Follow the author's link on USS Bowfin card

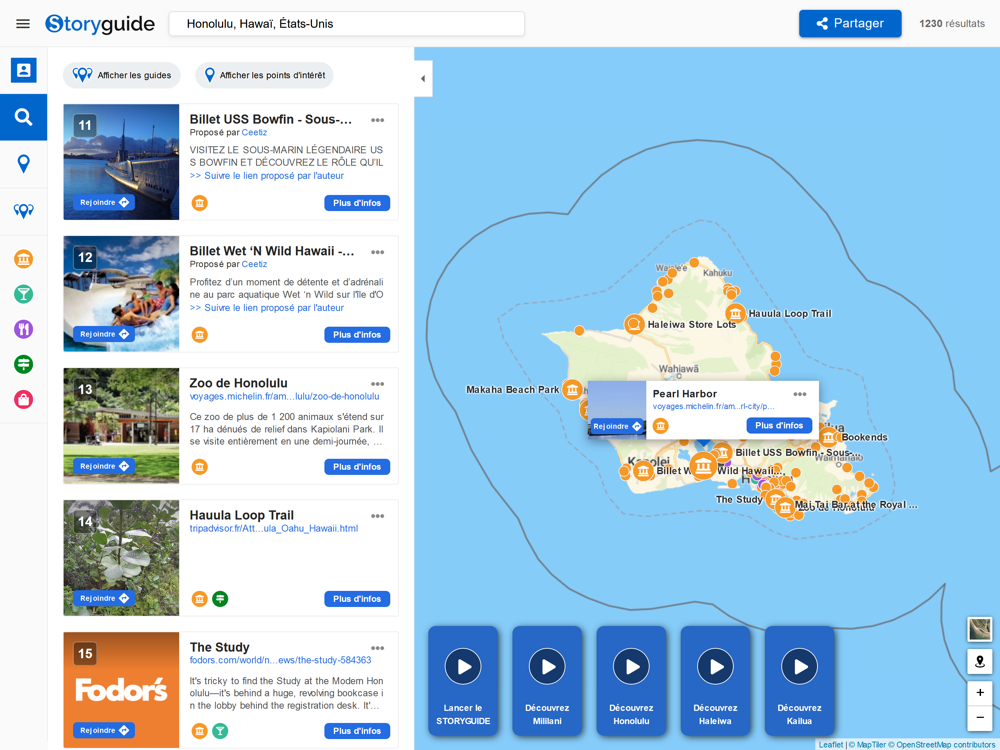(267, 176)
